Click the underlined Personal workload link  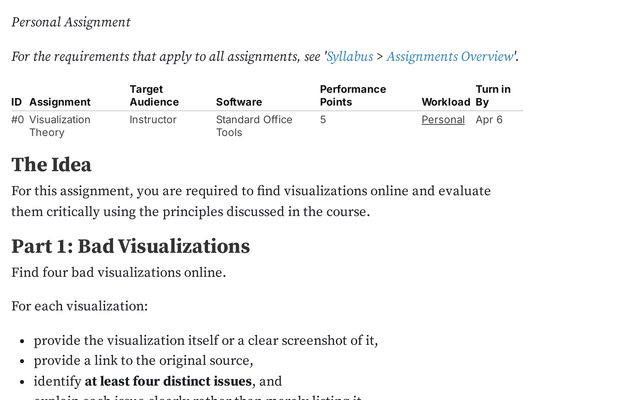pos(443,120)
